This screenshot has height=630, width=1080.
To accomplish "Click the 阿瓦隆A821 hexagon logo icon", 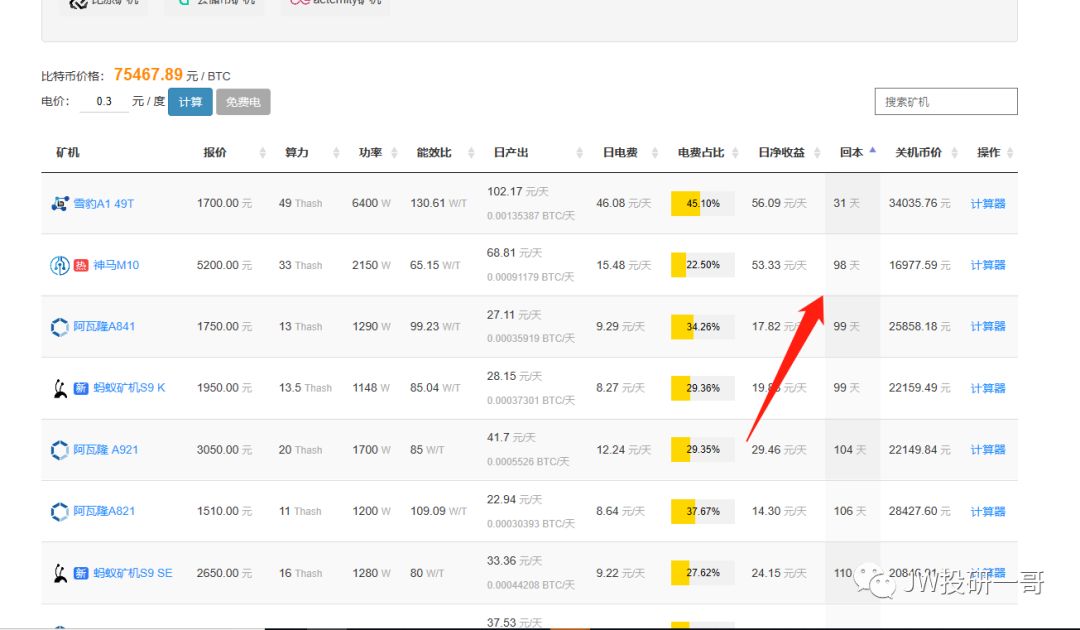I will 59,512.
